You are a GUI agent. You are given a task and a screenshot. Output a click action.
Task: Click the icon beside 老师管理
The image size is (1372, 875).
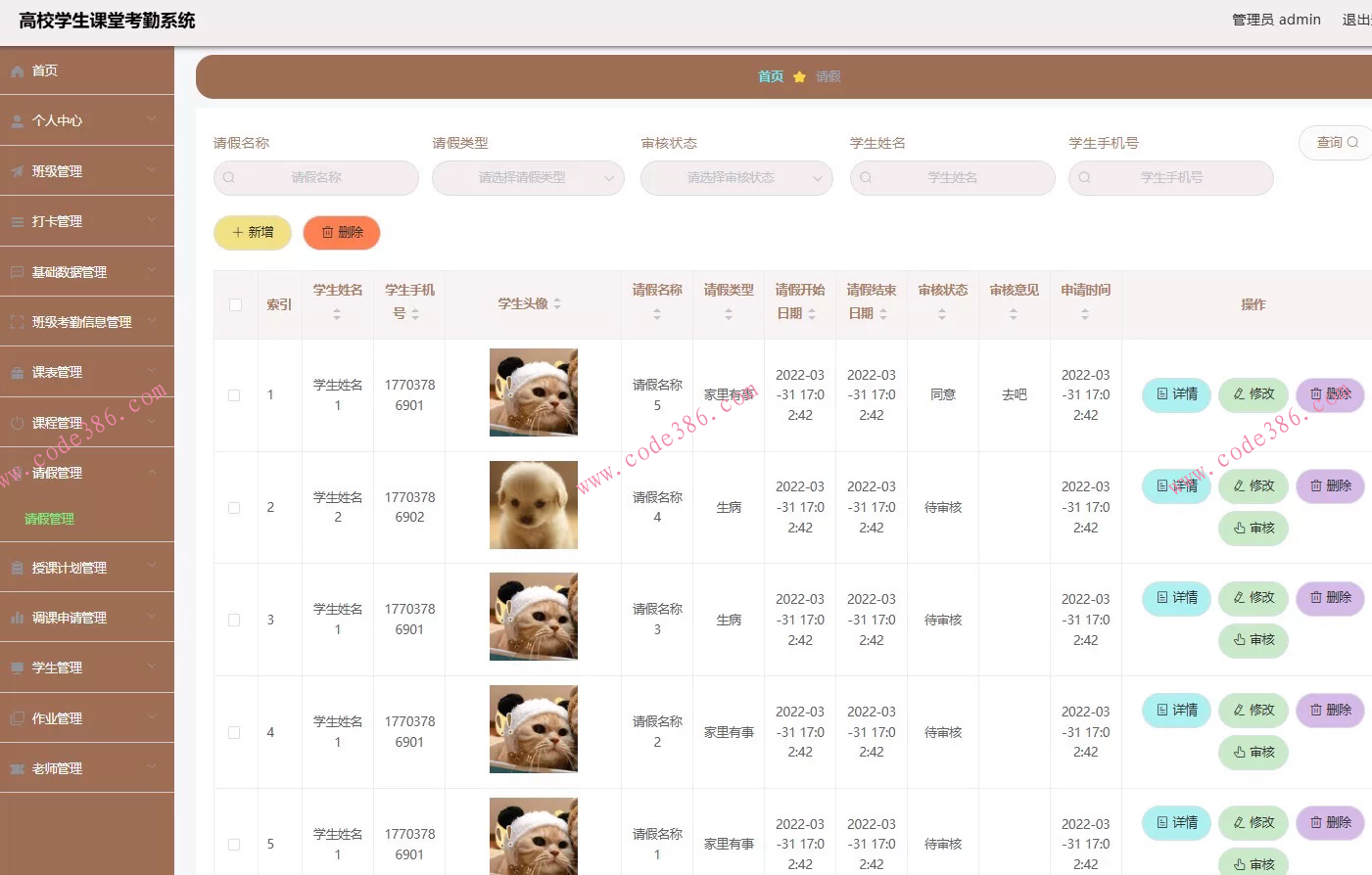tap(17, 769)
